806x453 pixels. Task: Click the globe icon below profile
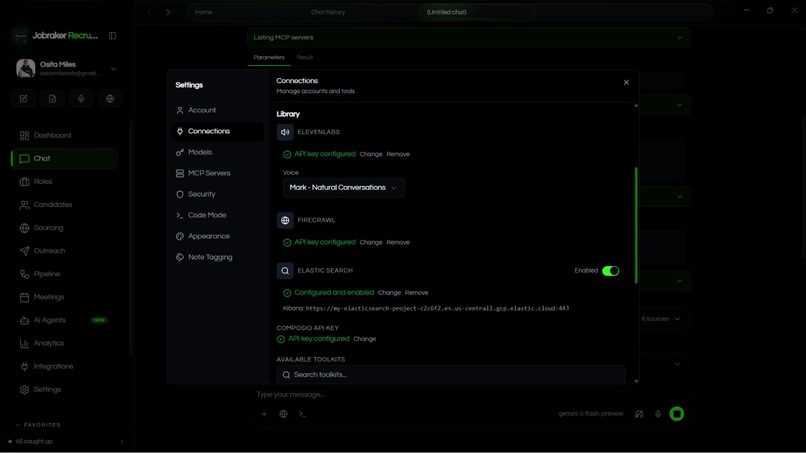coord(110,99)
